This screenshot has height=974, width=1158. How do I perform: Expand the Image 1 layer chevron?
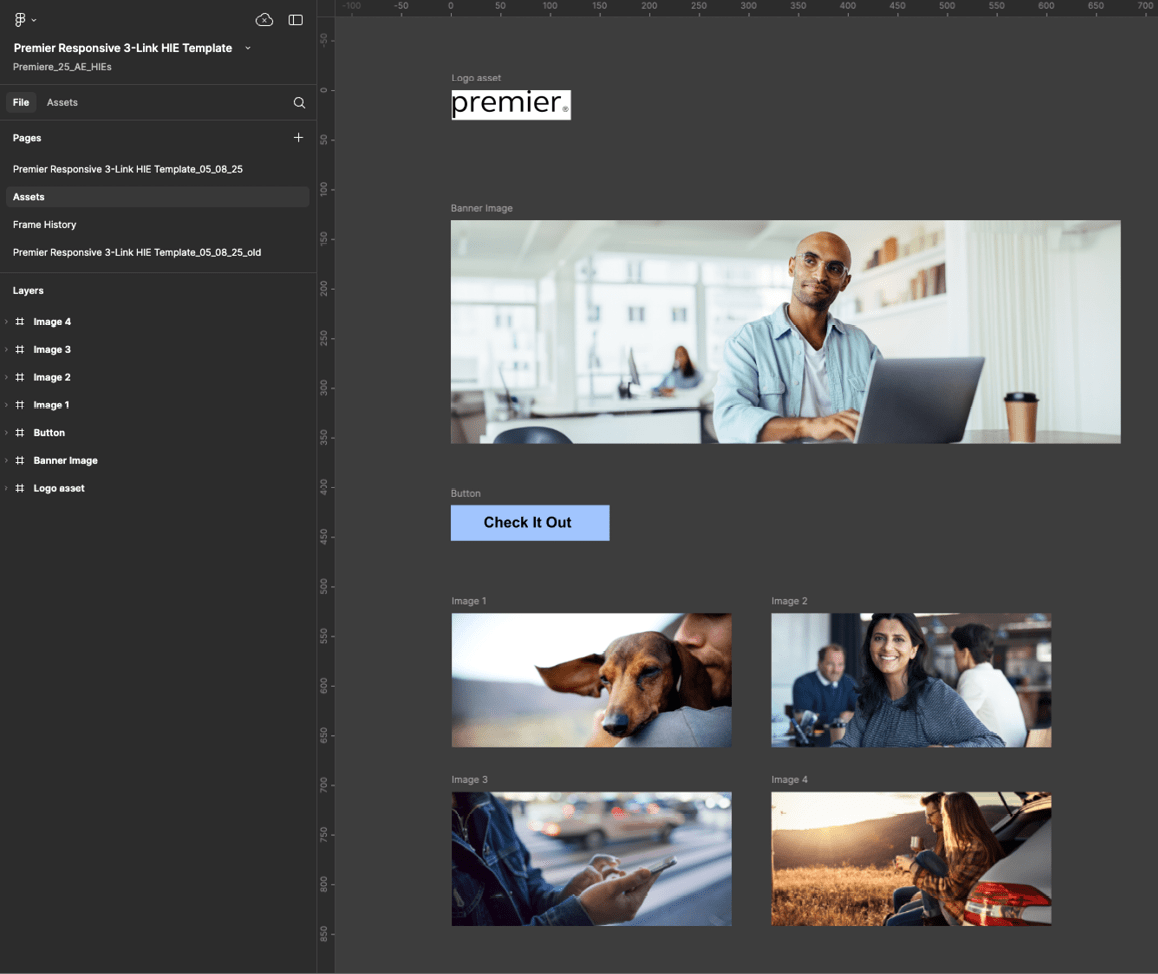(x=7, y=405)
